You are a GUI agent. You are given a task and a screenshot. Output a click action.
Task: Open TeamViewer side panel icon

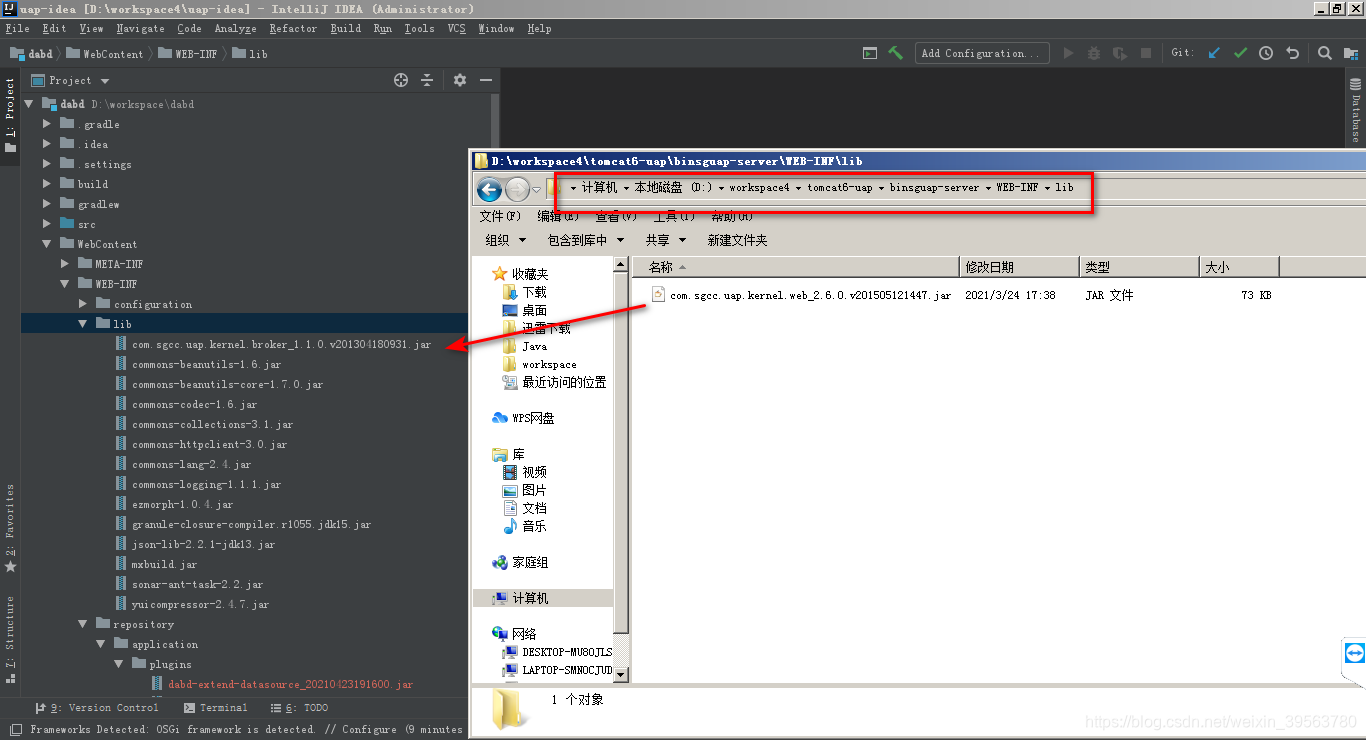pyautogui.click(x=1354, y=653)
